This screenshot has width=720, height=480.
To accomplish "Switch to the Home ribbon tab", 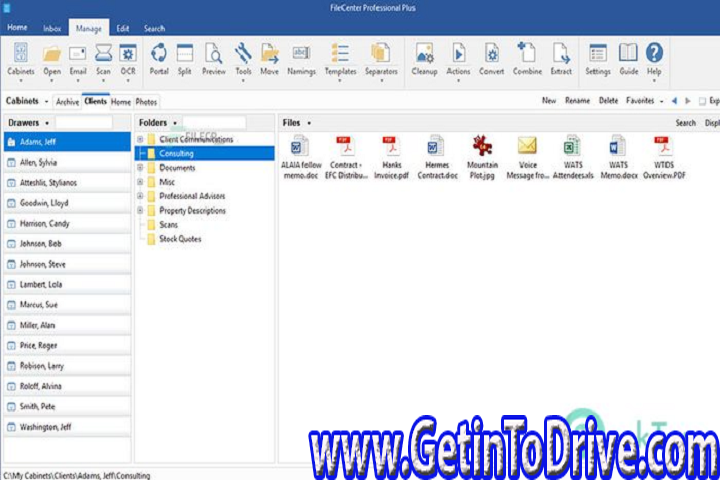I will (17, 28).
